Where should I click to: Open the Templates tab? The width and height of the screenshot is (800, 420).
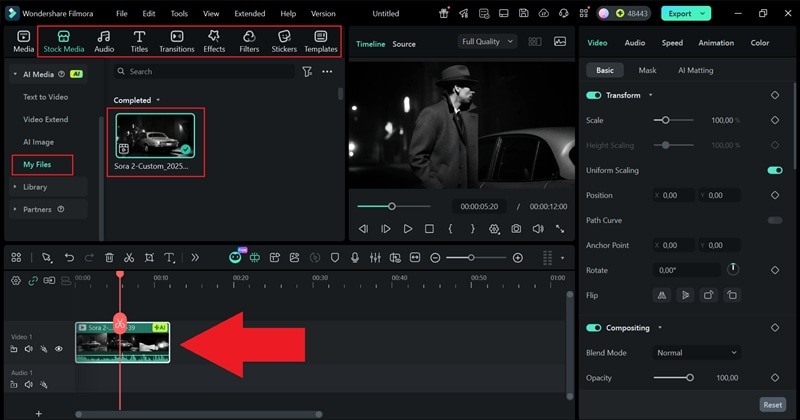[x=321, y=42]
